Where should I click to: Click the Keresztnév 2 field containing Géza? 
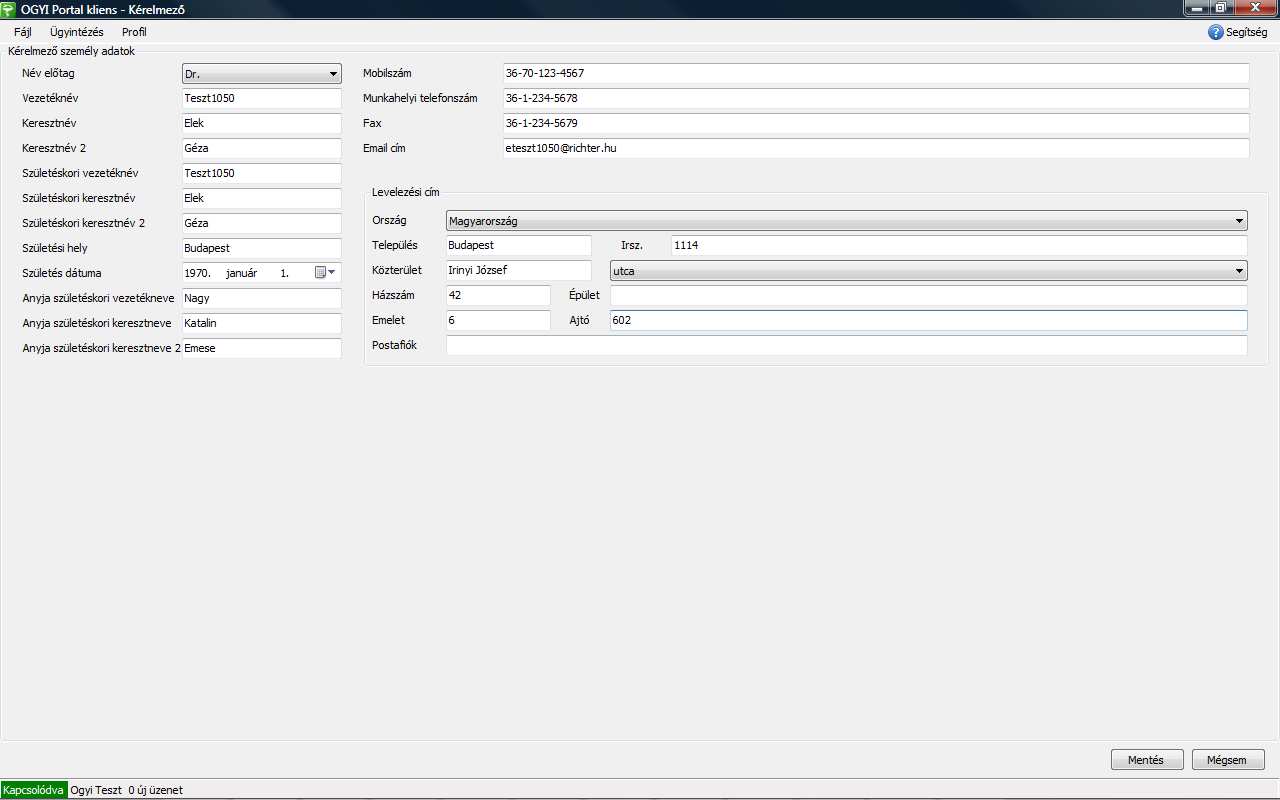262,148
